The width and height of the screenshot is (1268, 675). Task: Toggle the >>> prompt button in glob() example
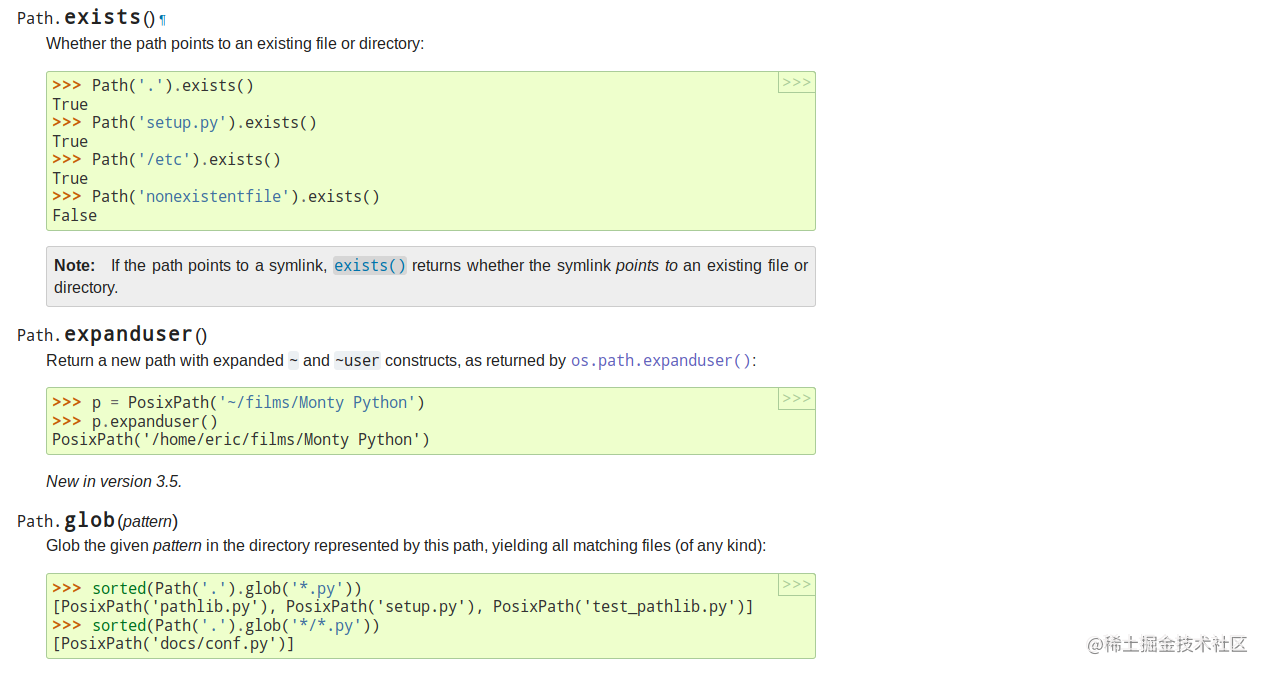tap(795, 584)
